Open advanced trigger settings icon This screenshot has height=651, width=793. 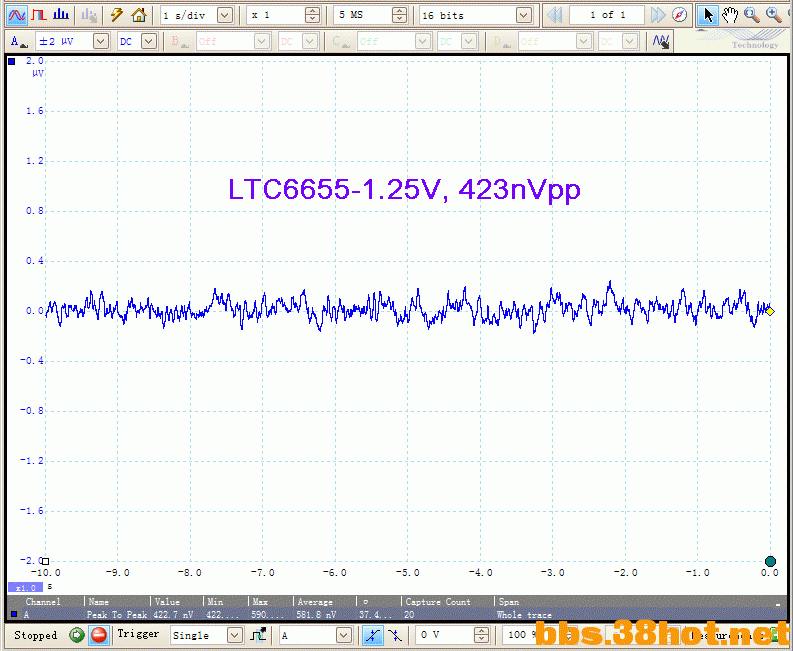[258, 635]
